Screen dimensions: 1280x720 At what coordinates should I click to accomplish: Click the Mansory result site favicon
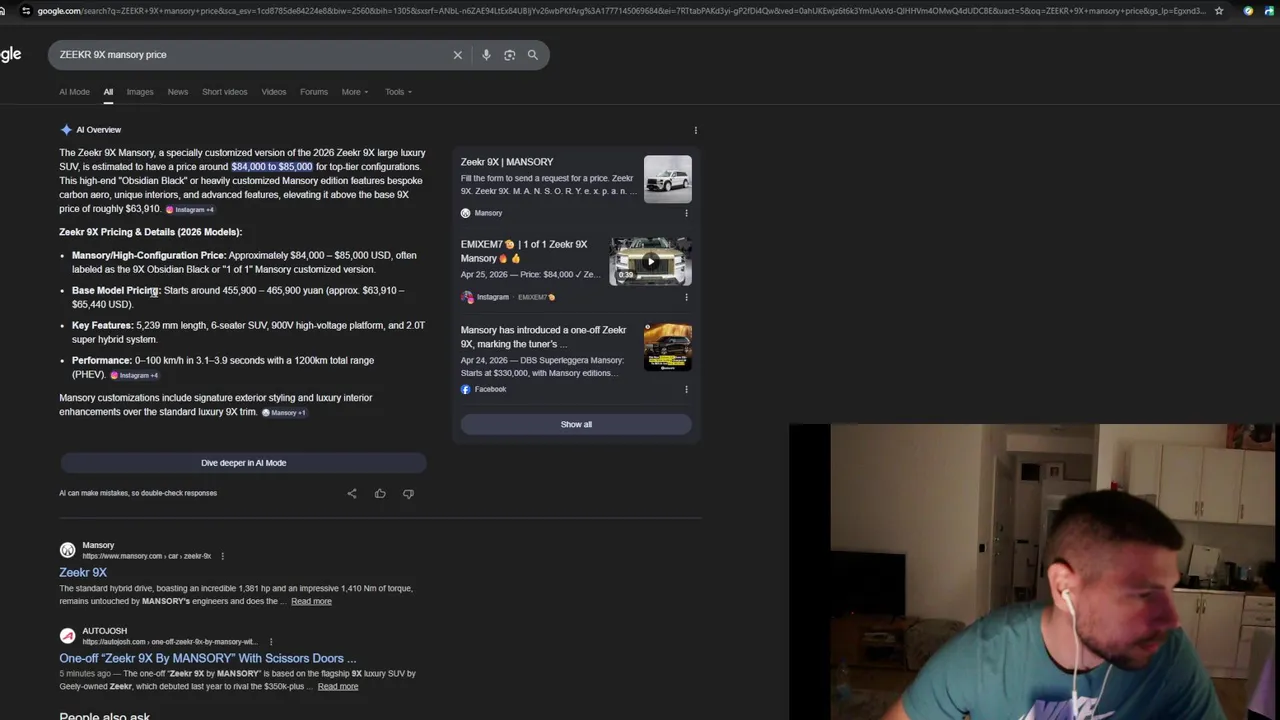pyautogui.click(x=67, y=550)
